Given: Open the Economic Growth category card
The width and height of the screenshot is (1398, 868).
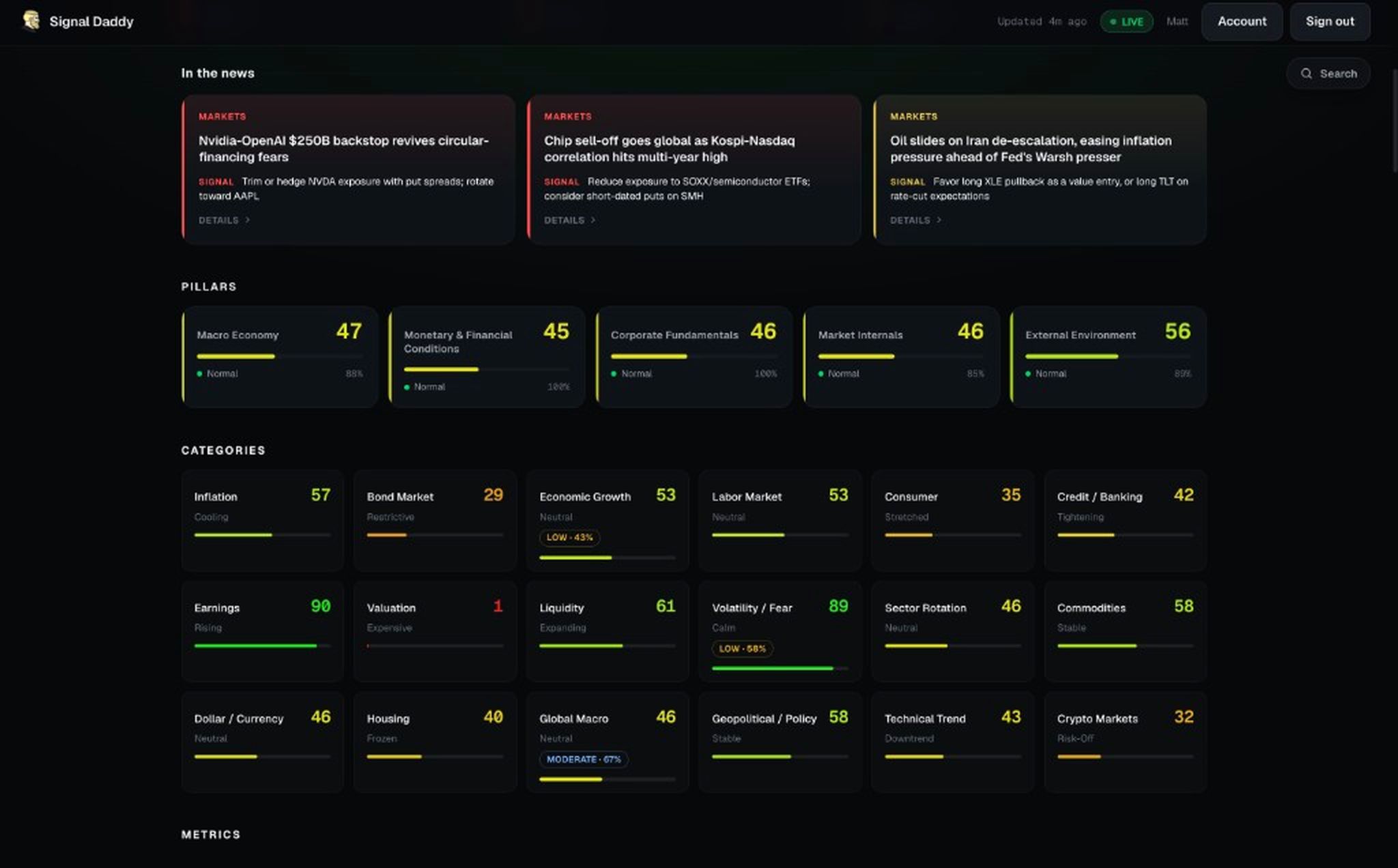Looking at the screenshot, I should (608, 520).
